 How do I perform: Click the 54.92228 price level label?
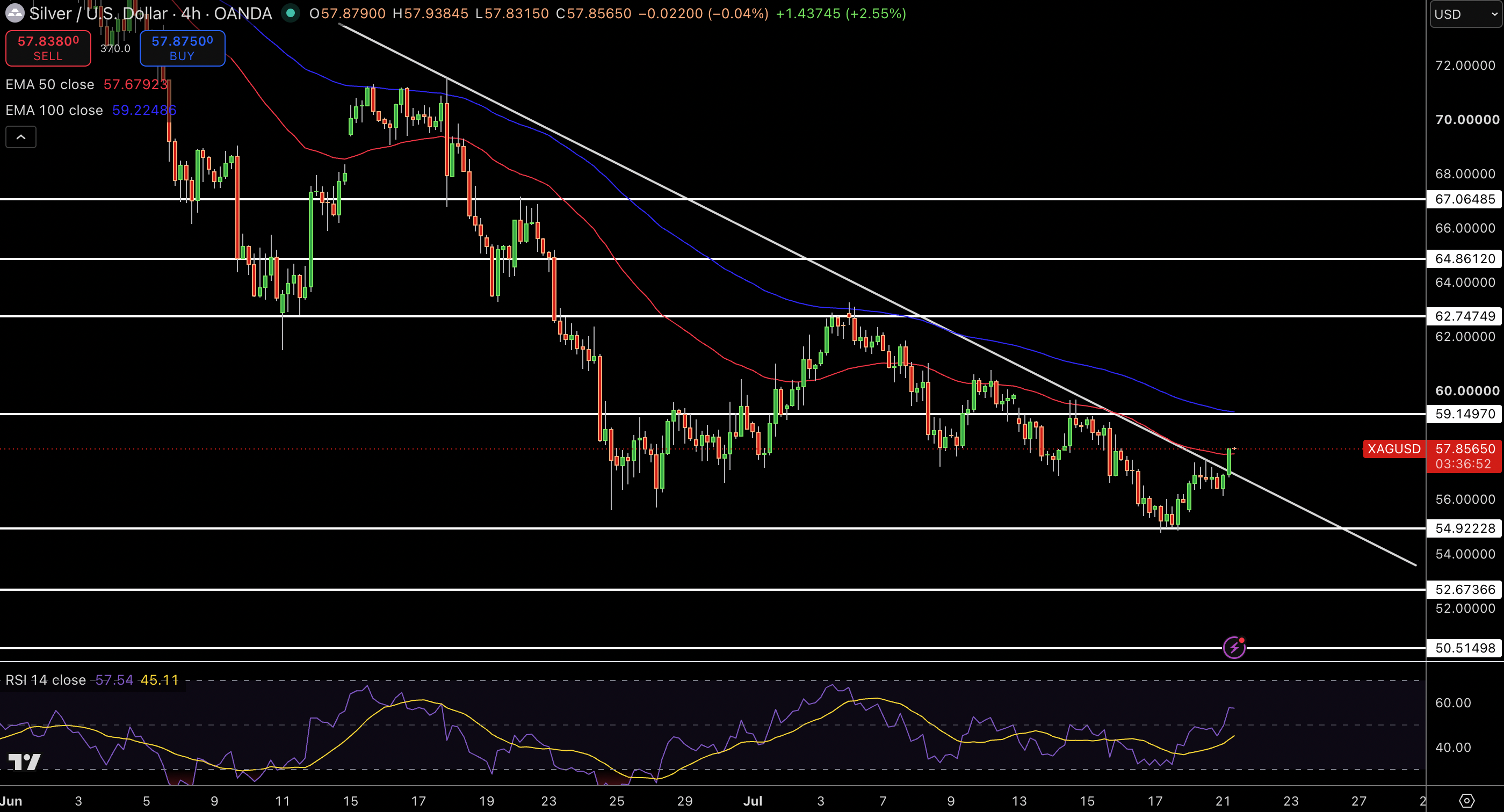(1465, 528)
